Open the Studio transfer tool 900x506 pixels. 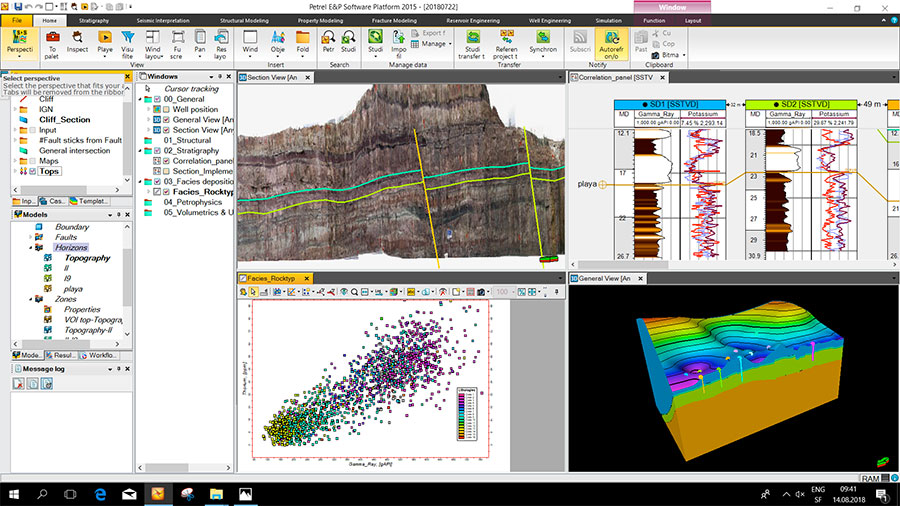472,44
